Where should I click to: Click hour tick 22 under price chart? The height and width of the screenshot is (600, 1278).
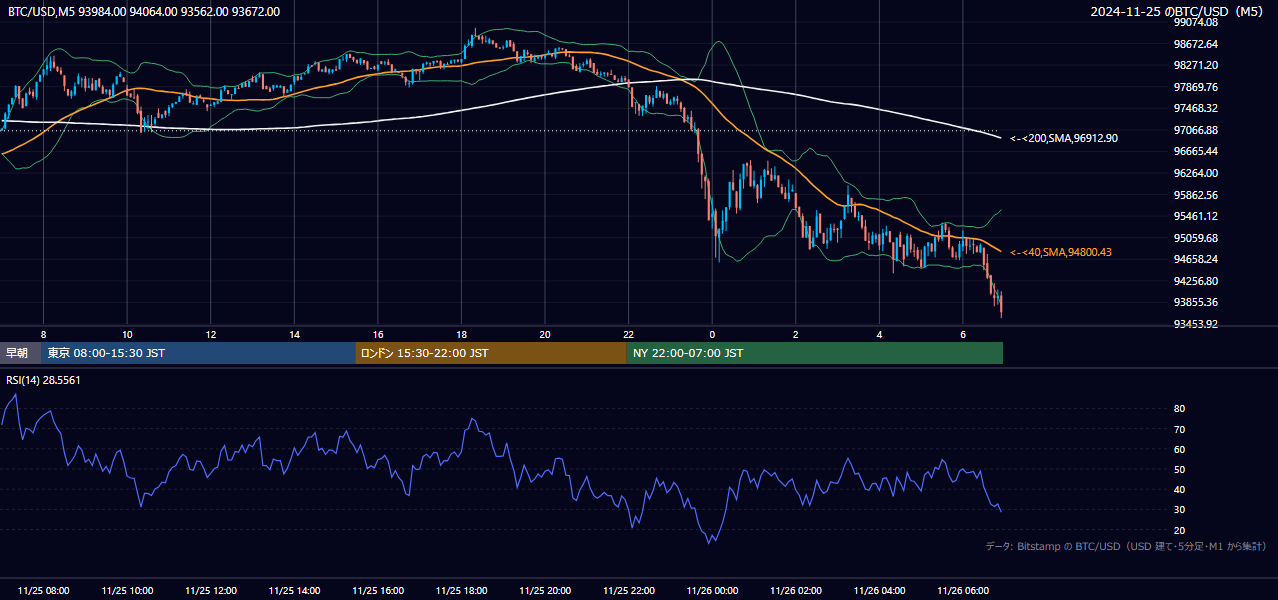tap(629, 334)
